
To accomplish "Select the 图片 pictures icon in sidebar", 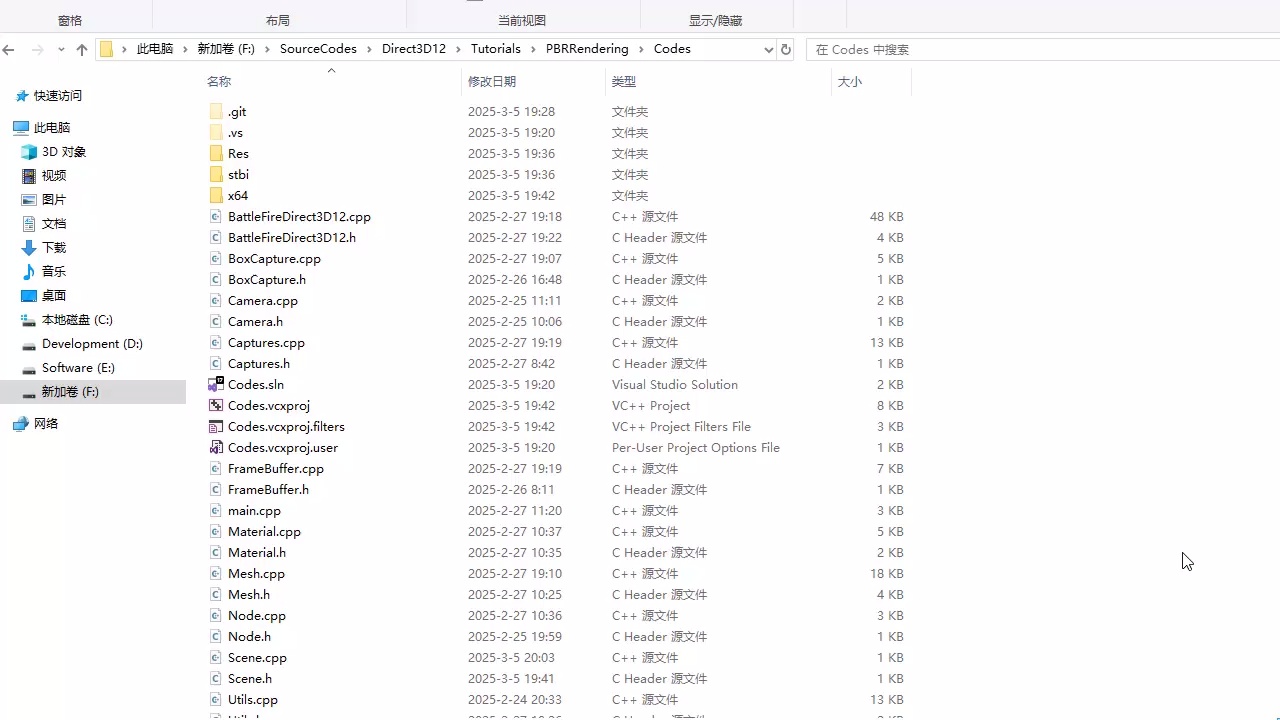I will point(29,199).
